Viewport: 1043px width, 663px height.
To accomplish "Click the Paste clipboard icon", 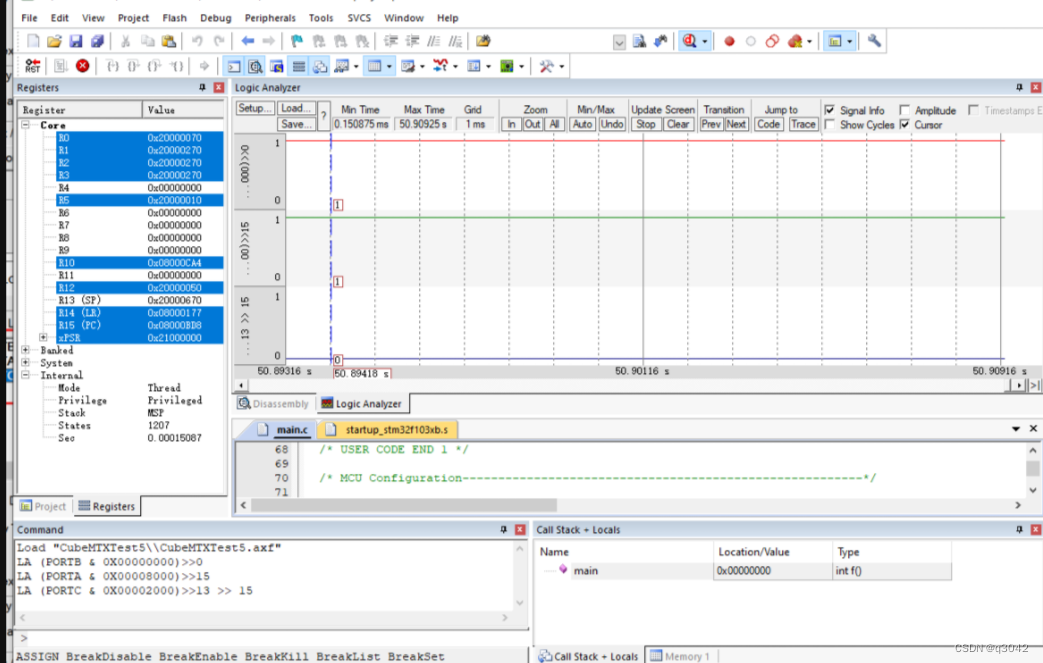I will point(169,41).
